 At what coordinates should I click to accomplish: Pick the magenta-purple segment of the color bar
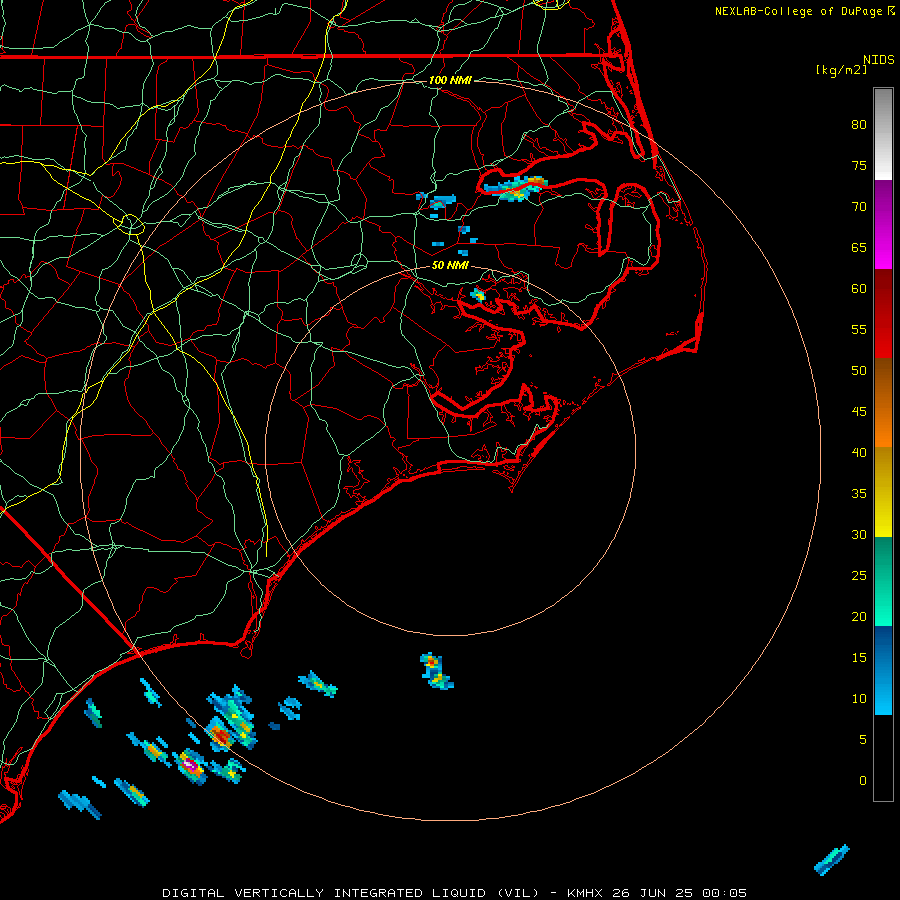click(883, 224)
